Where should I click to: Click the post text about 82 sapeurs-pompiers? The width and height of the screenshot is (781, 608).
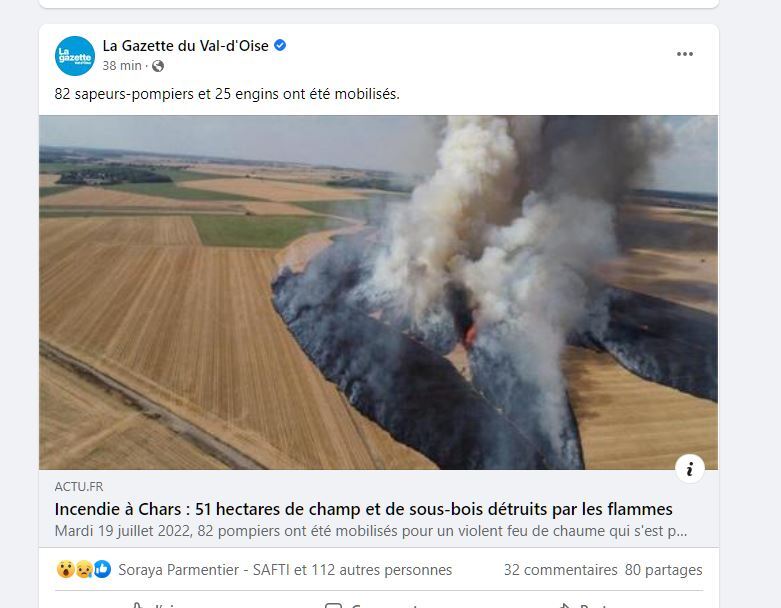pyautogui.click(x=227, y=94)
